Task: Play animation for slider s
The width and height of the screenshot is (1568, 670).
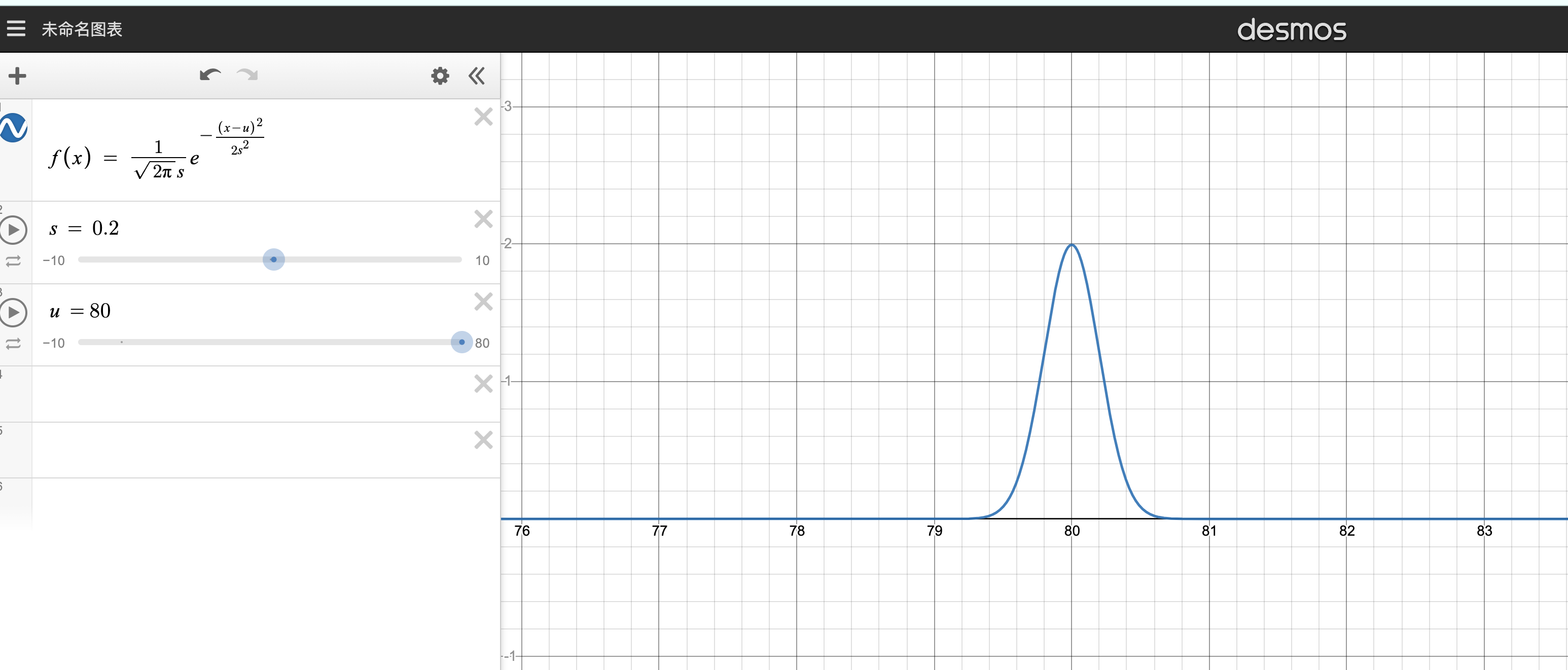Action: 13,230
